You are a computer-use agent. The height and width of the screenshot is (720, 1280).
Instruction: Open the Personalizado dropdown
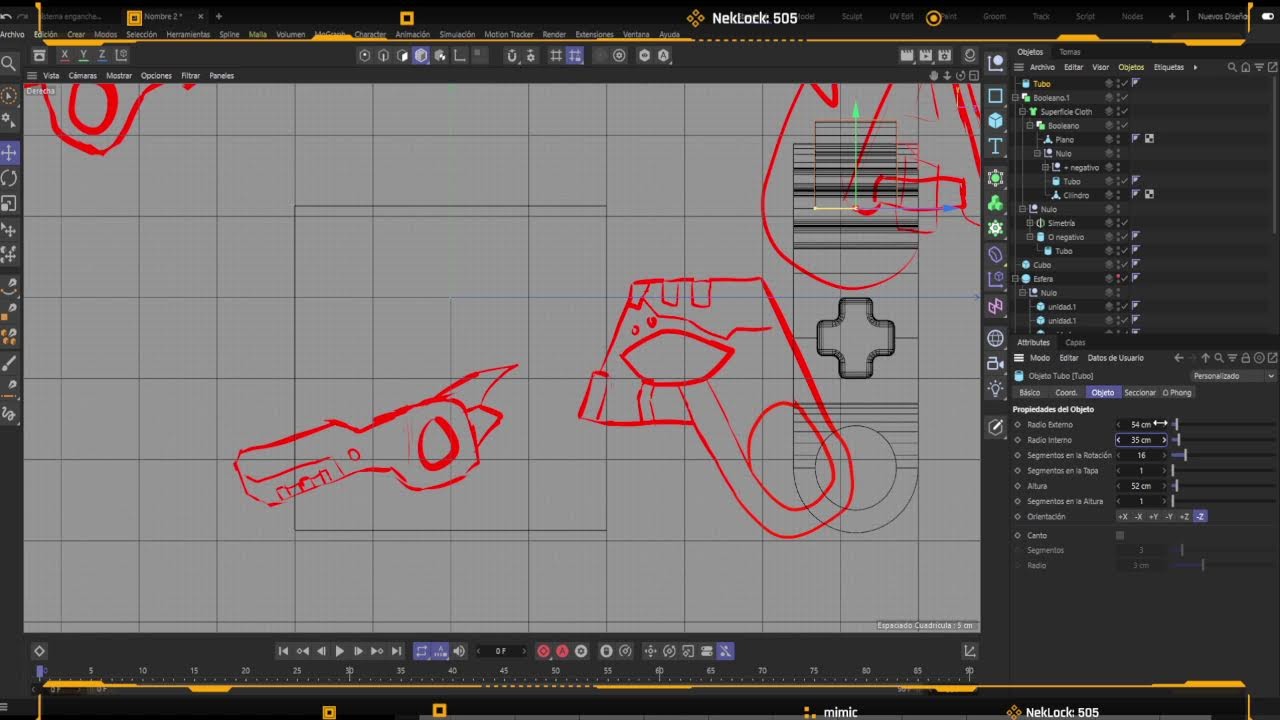point(1234,376)
